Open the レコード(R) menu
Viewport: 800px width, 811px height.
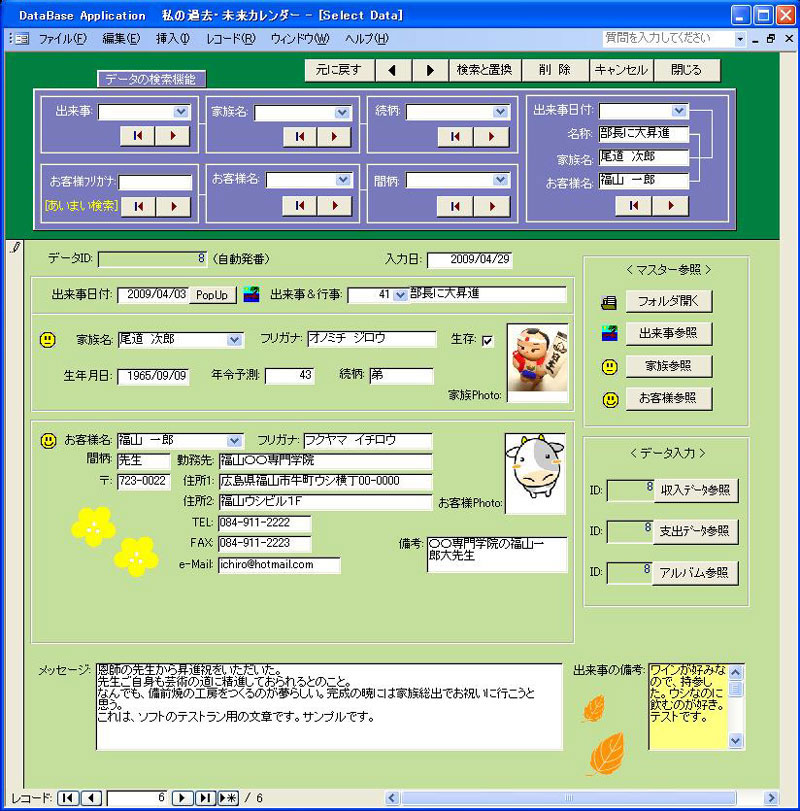click(230, 39)
